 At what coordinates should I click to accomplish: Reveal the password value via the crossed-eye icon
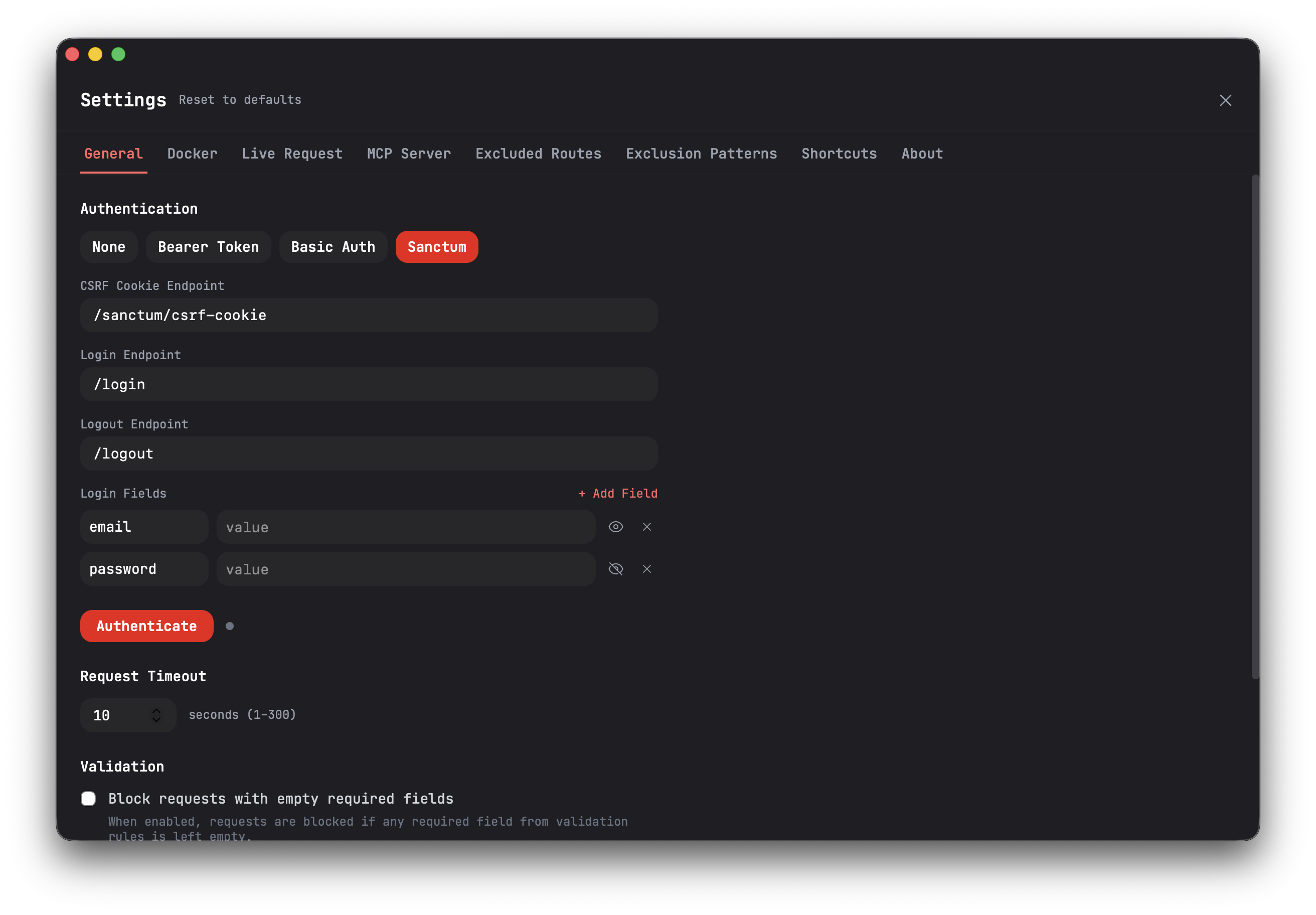615,569
